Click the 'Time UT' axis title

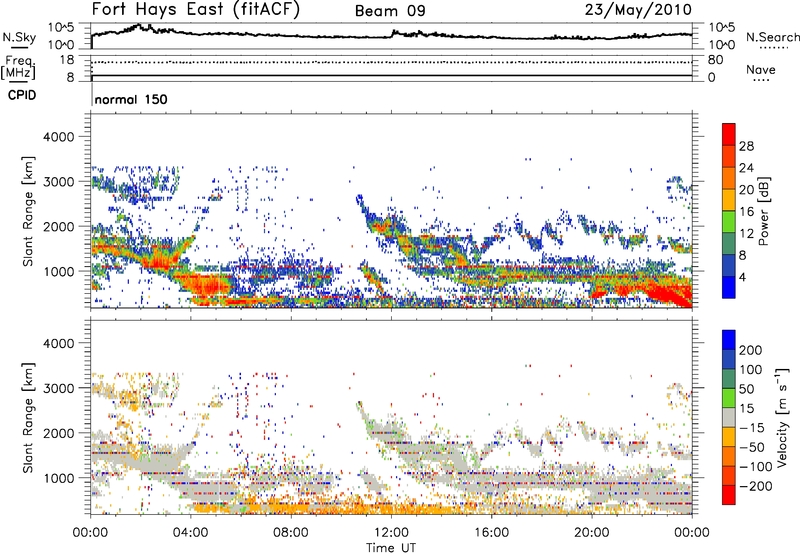[391, 548]
